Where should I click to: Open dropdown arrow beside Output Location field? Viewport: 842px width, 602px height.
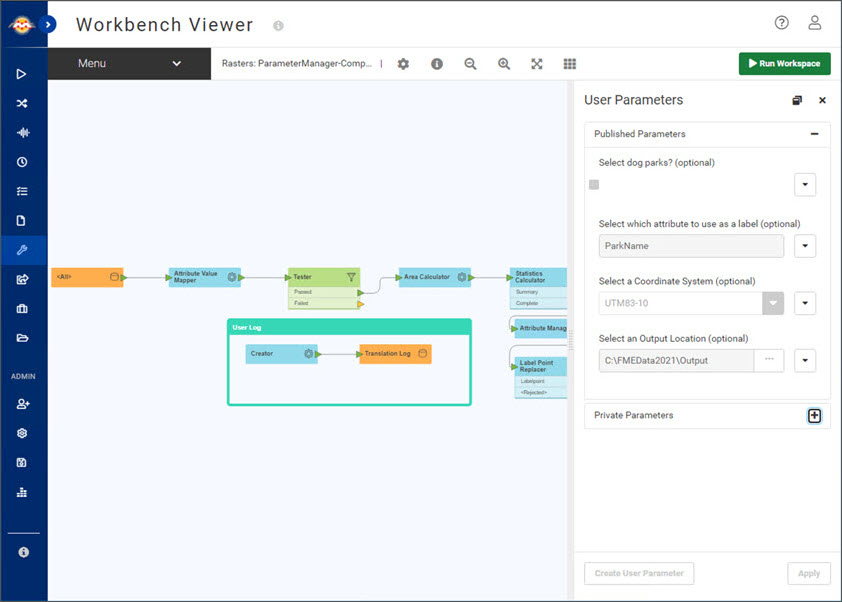click(805, 361)
